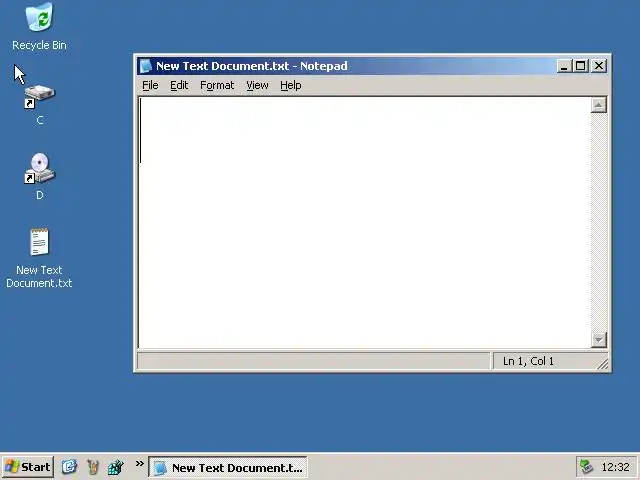Click the third Quick Launch grid icon
This screenshot has width=640, height=480.
pyautogui.click(x=116, y=467)
